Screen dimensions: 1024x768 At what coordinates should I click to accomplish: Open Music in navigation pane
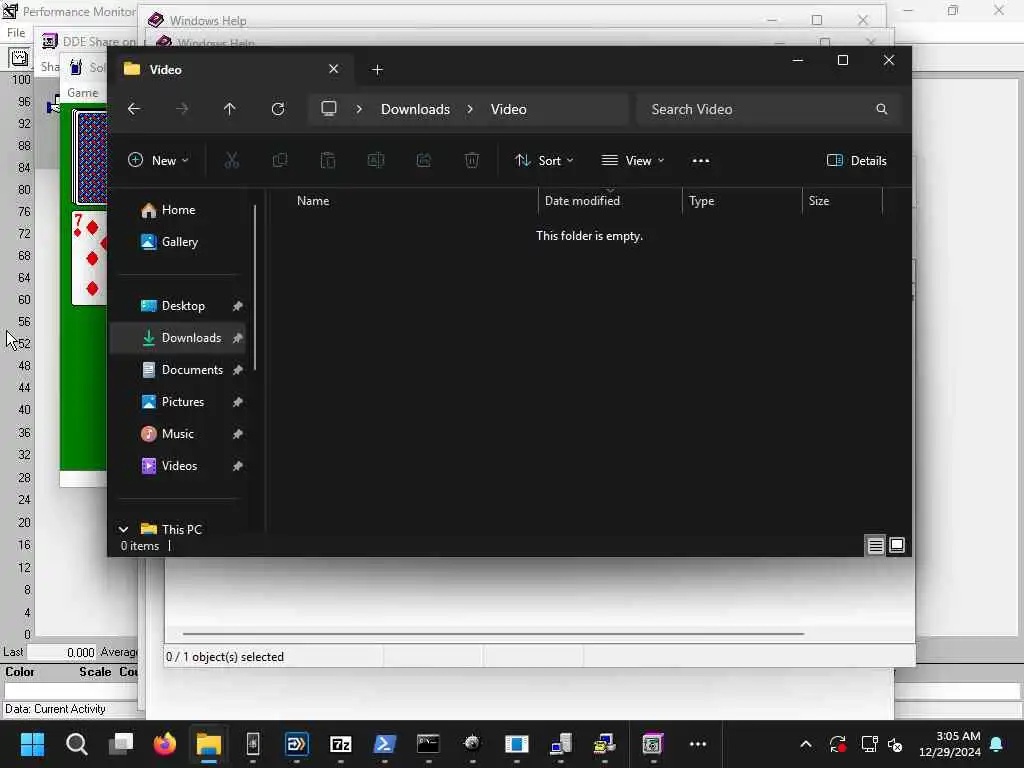pyautogui.click(x=178, y=434)
